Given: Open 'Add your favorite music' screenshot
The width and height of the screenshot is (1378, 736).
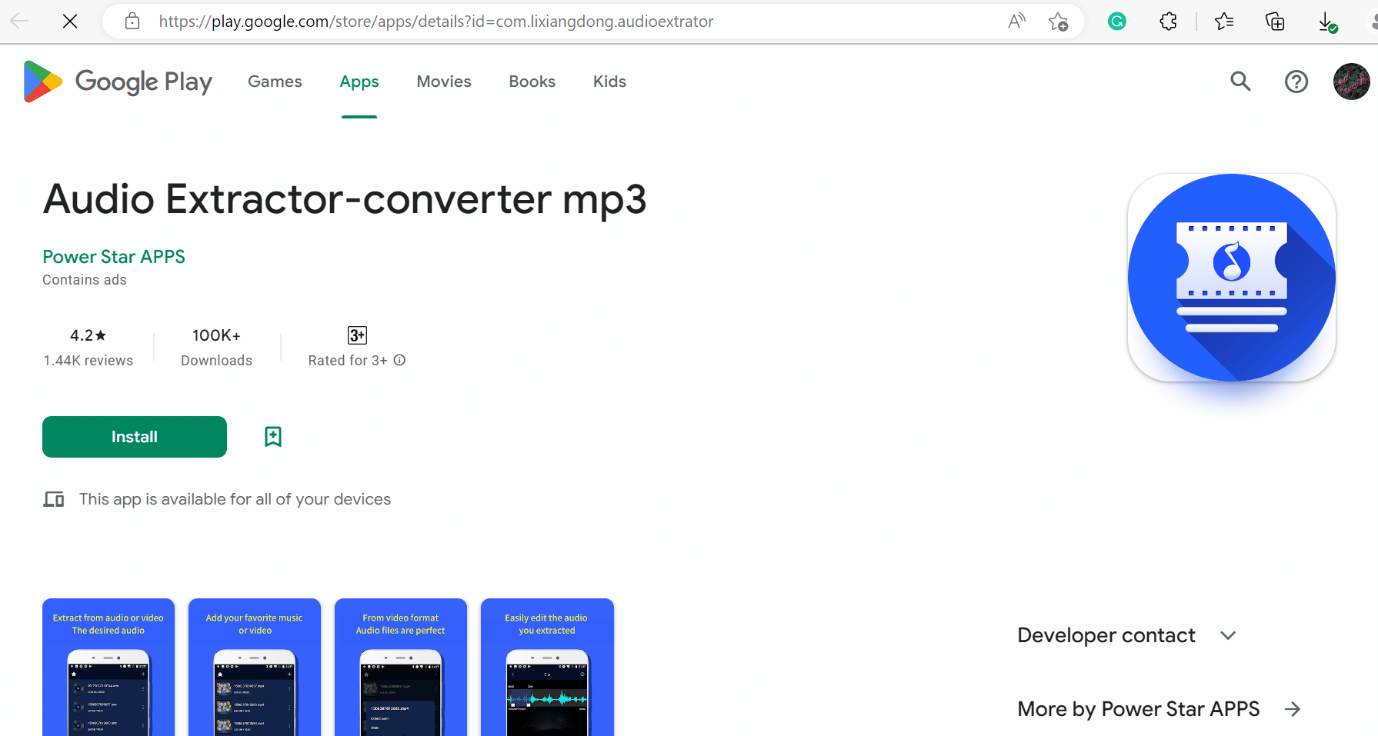Looking at the screenshot, I should [254, 667].
